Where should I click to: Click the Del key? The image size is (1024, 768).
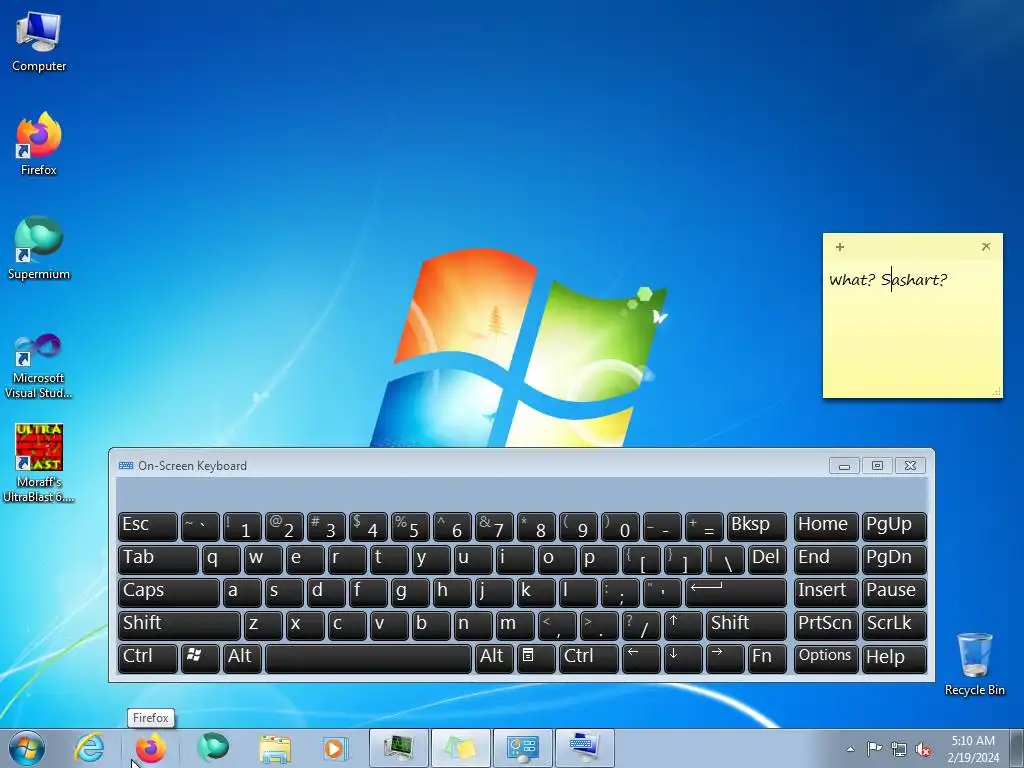767,559
